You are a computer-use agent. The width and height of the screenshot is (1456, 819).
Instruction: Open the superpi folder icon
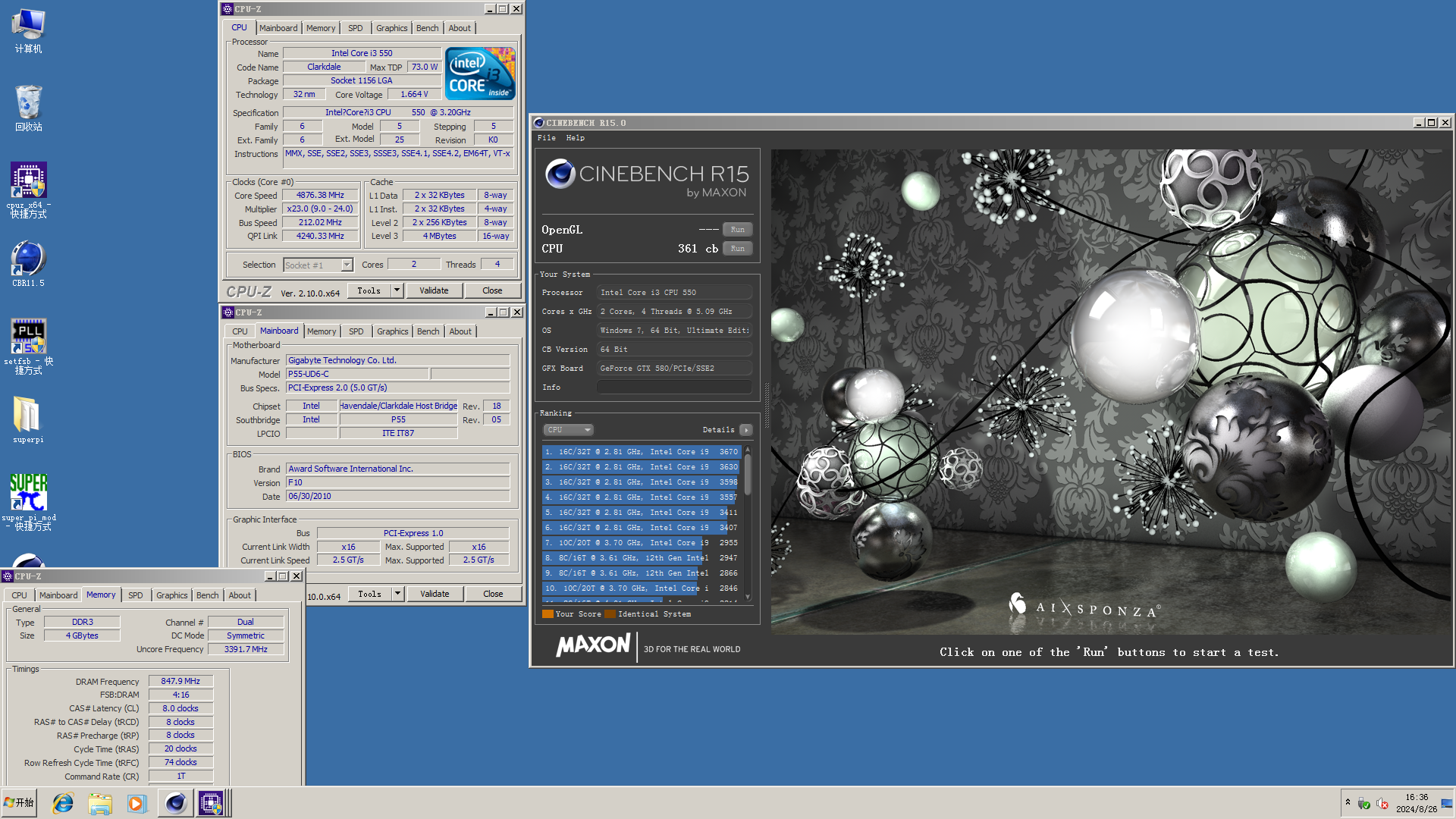pyautogui.click(x=28, y=419)
